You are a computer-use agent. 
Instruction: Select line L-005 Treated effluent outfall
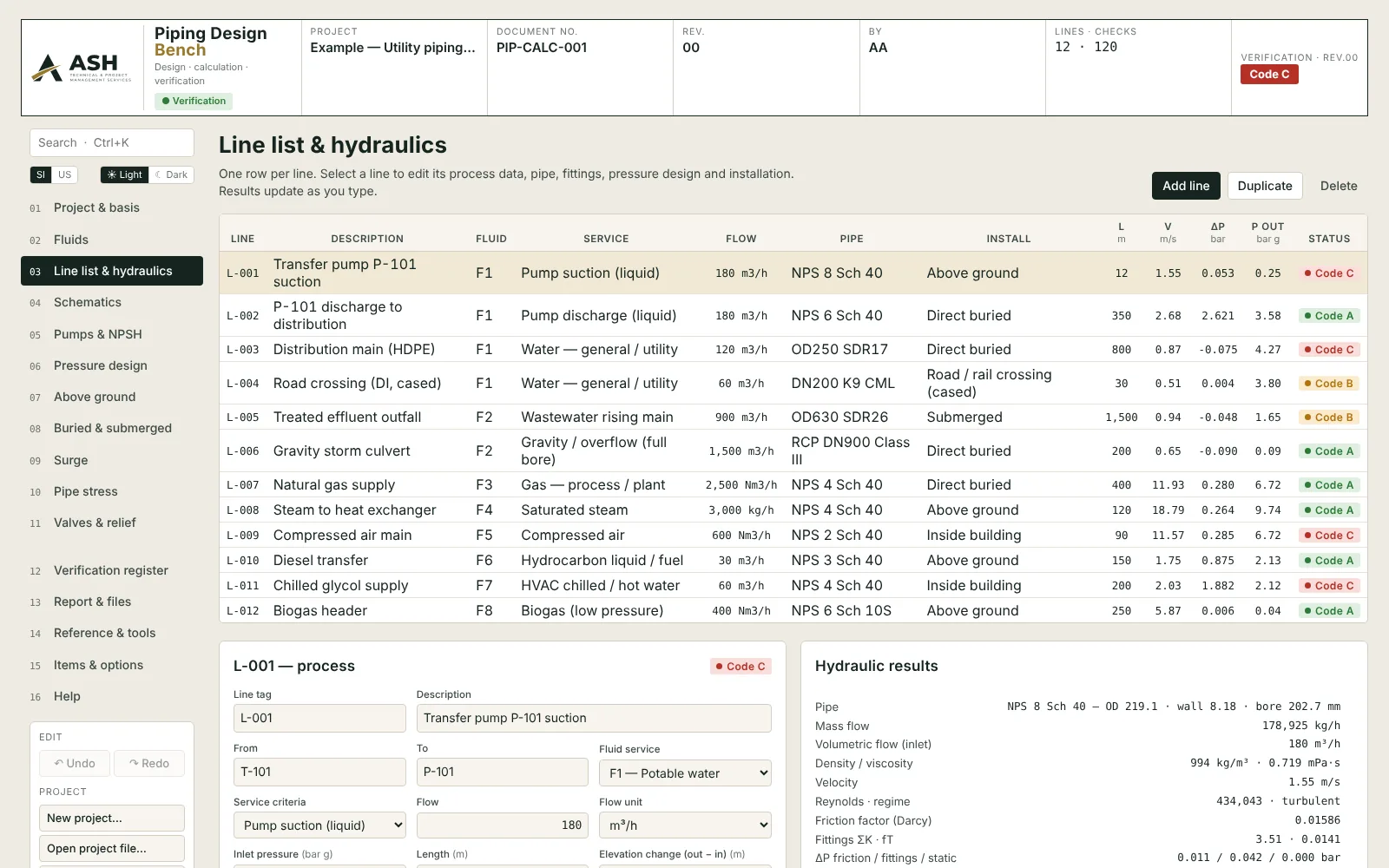793,418
